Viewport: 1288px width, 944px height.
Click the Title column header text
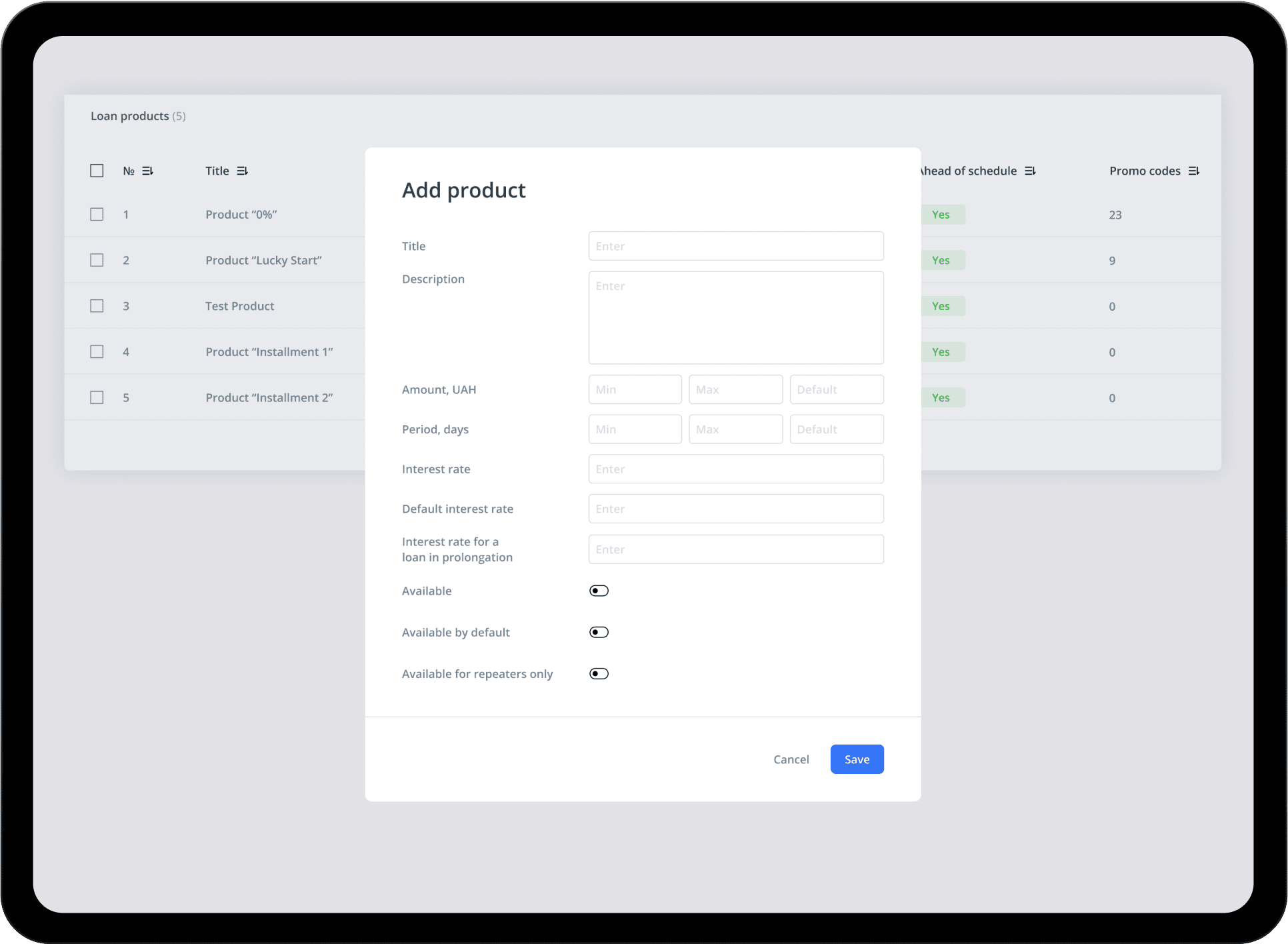coord(217,171)
